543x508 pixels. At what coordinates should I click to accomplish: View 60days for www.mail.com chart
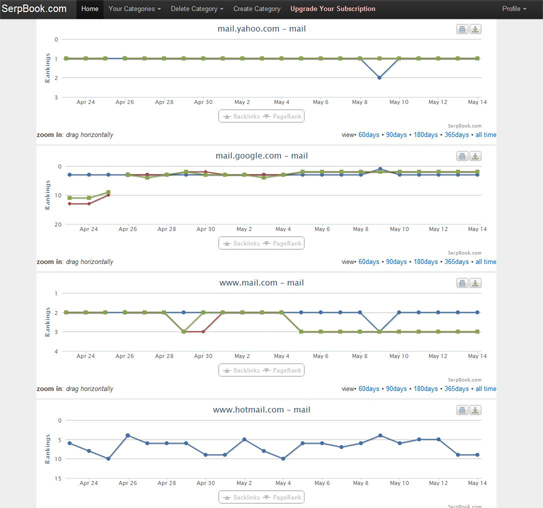pos(368,389)
